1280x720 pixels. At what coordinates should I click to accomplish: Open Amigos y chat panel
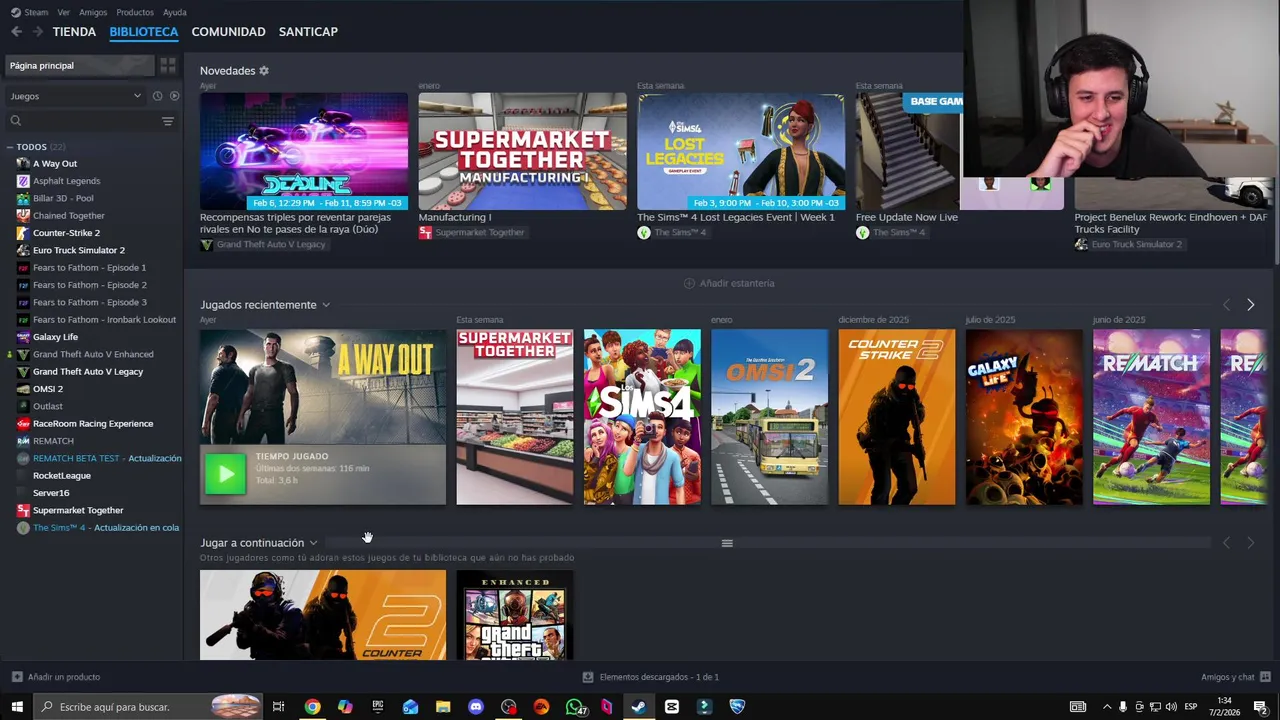point(1235,677)
